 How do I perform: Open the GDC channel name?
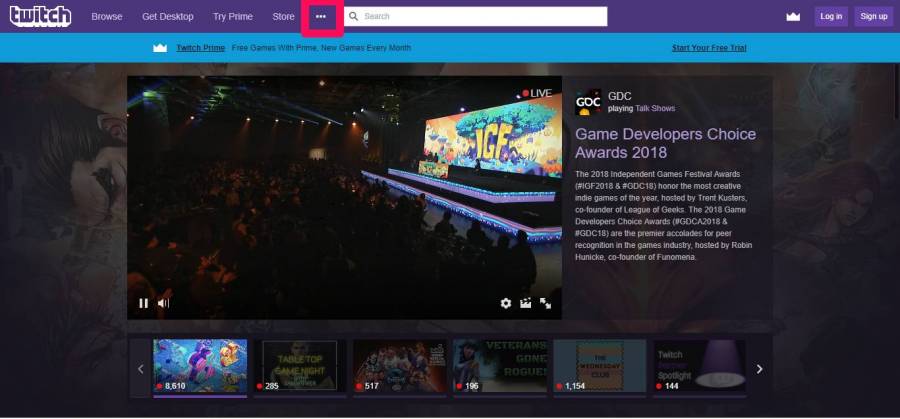click(x=619, y=96)
